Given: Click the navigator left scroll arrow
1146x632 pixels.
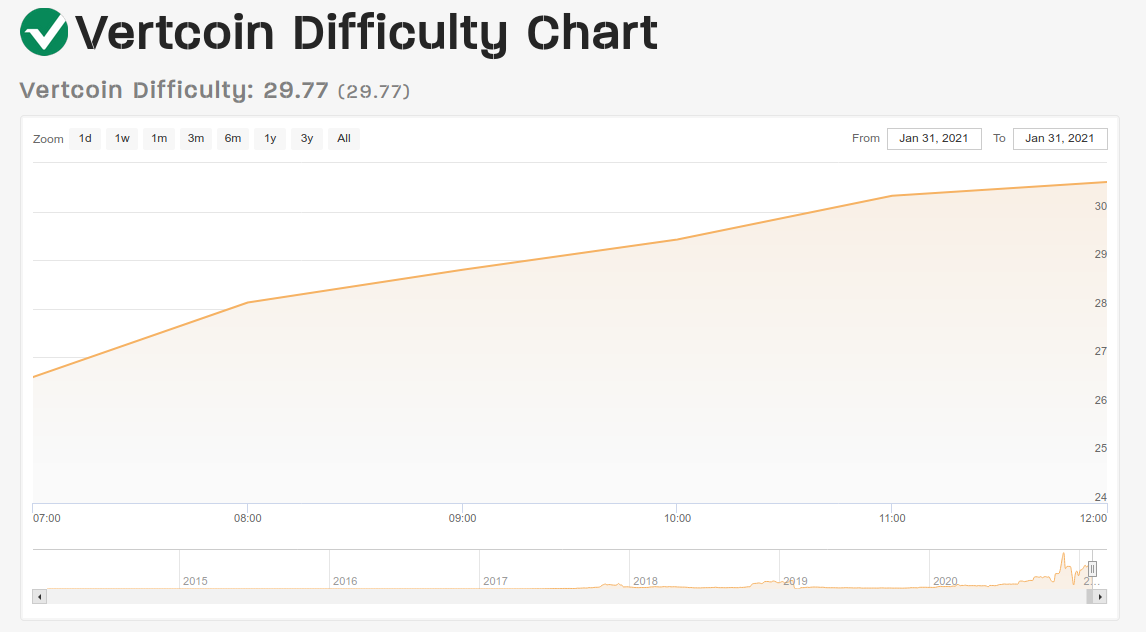Looking at the screenshot, I should (x=39, y=597).
